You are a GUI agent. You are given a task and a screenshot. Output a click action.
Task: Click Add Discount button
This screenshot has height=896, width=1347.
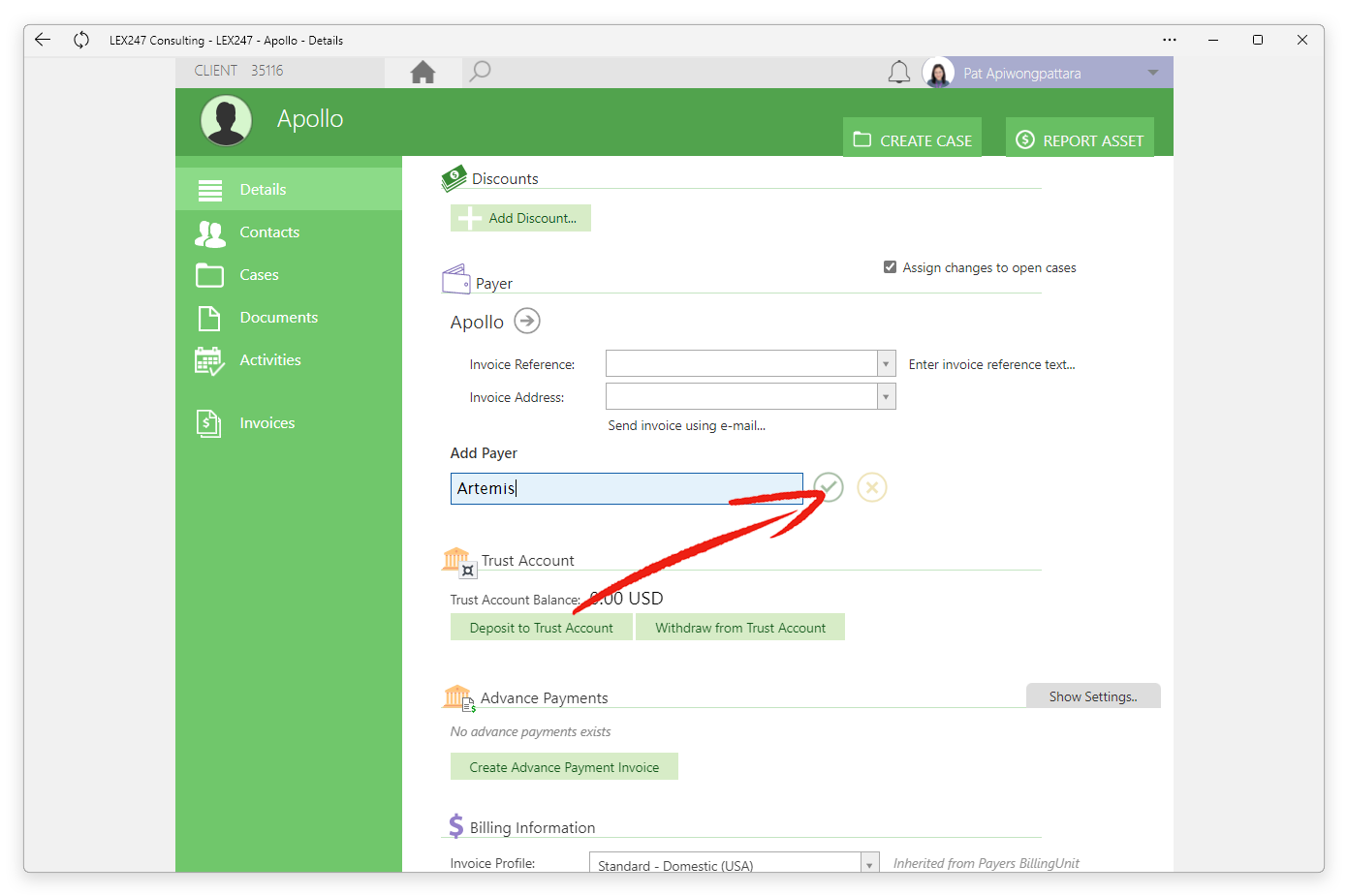coord(520,218)
